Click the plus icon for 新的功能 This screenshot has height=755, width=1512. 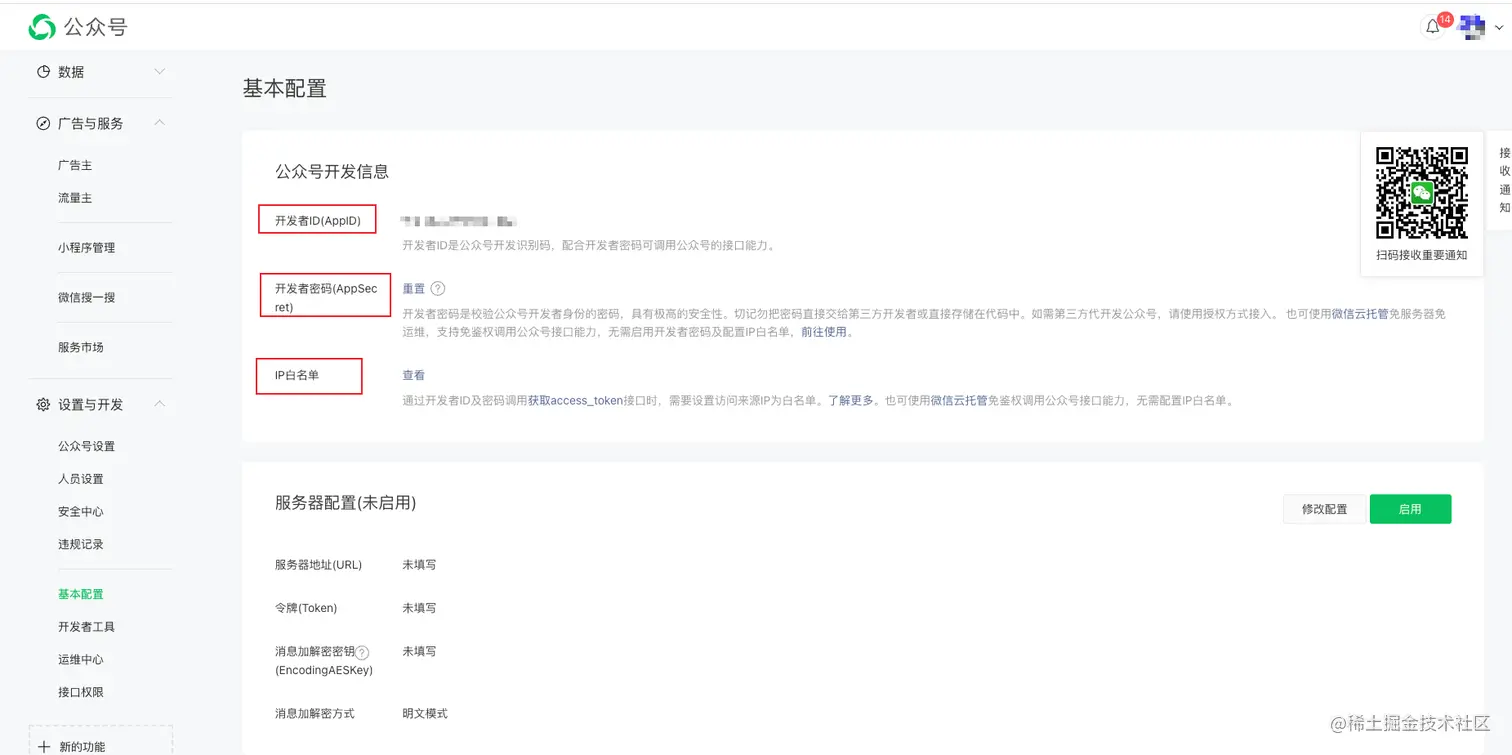tap(43, 747)
